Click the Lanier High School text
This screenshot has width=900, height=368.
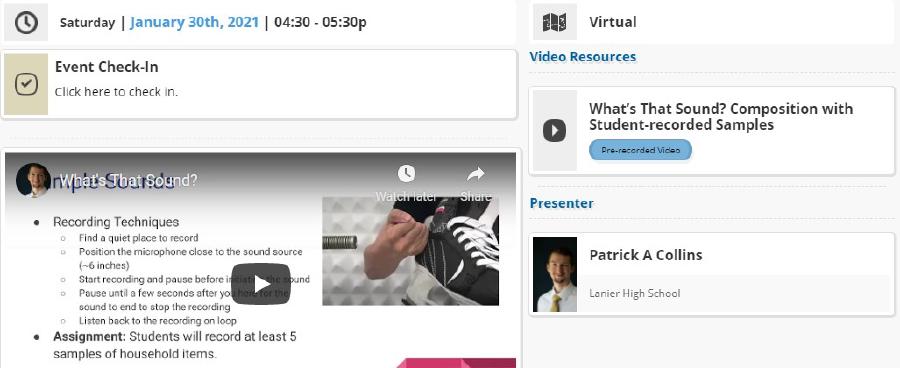click(635, 293)
